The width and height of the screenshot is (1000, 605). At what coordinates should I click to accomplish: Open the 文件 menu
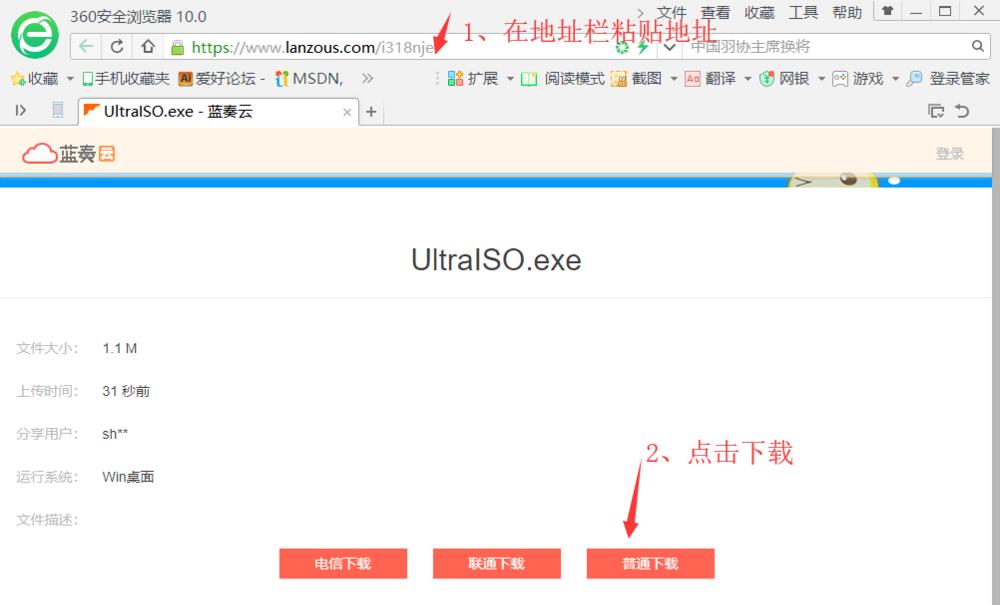pos(672,13)
